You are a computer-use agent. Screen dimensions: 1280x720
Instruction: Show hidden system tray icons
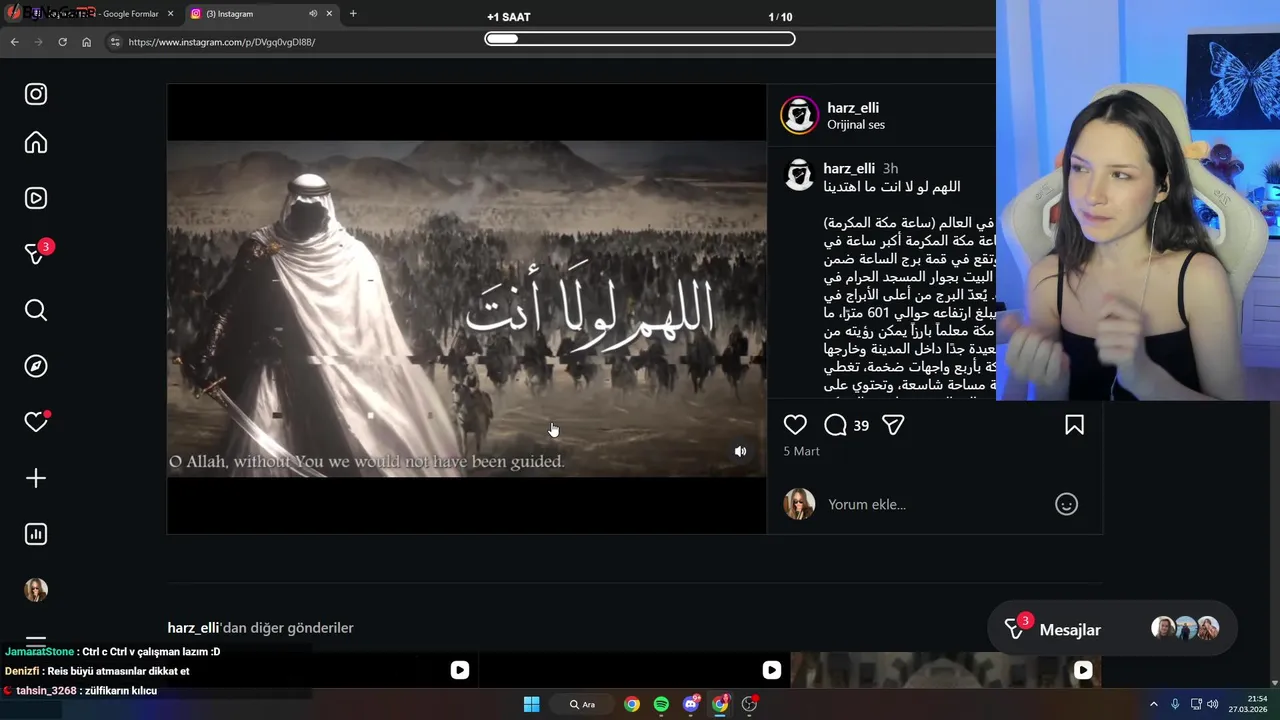point(1153,704)
